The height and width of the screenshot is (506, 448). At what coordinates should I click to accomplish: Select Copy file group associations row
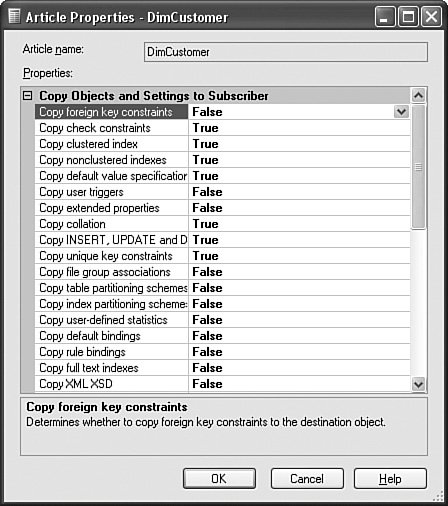(x=222, y=272)
